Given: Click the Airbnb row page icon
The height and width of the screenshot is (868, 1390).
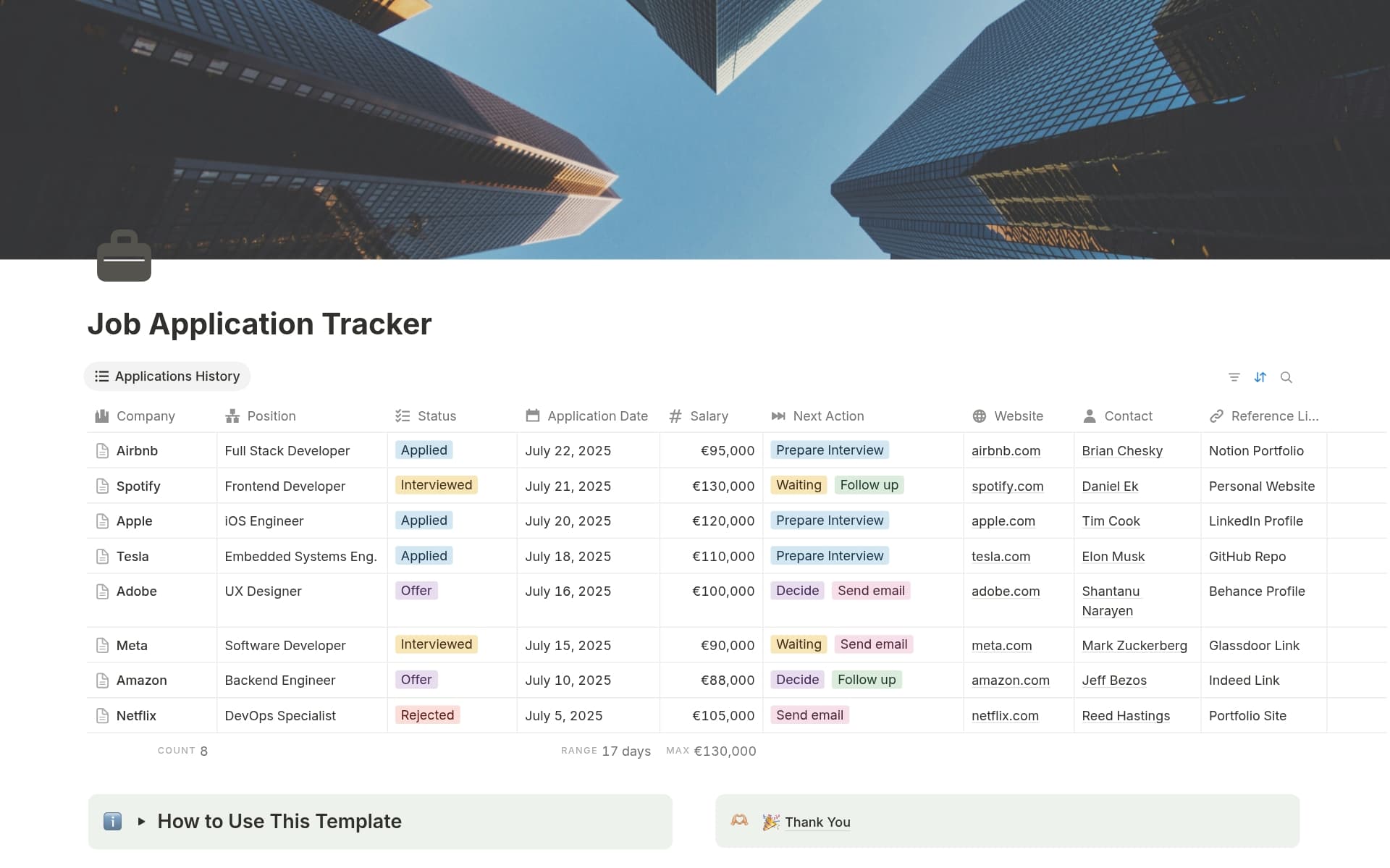Looking at the screenshot, I should click(x=102, y=451).
